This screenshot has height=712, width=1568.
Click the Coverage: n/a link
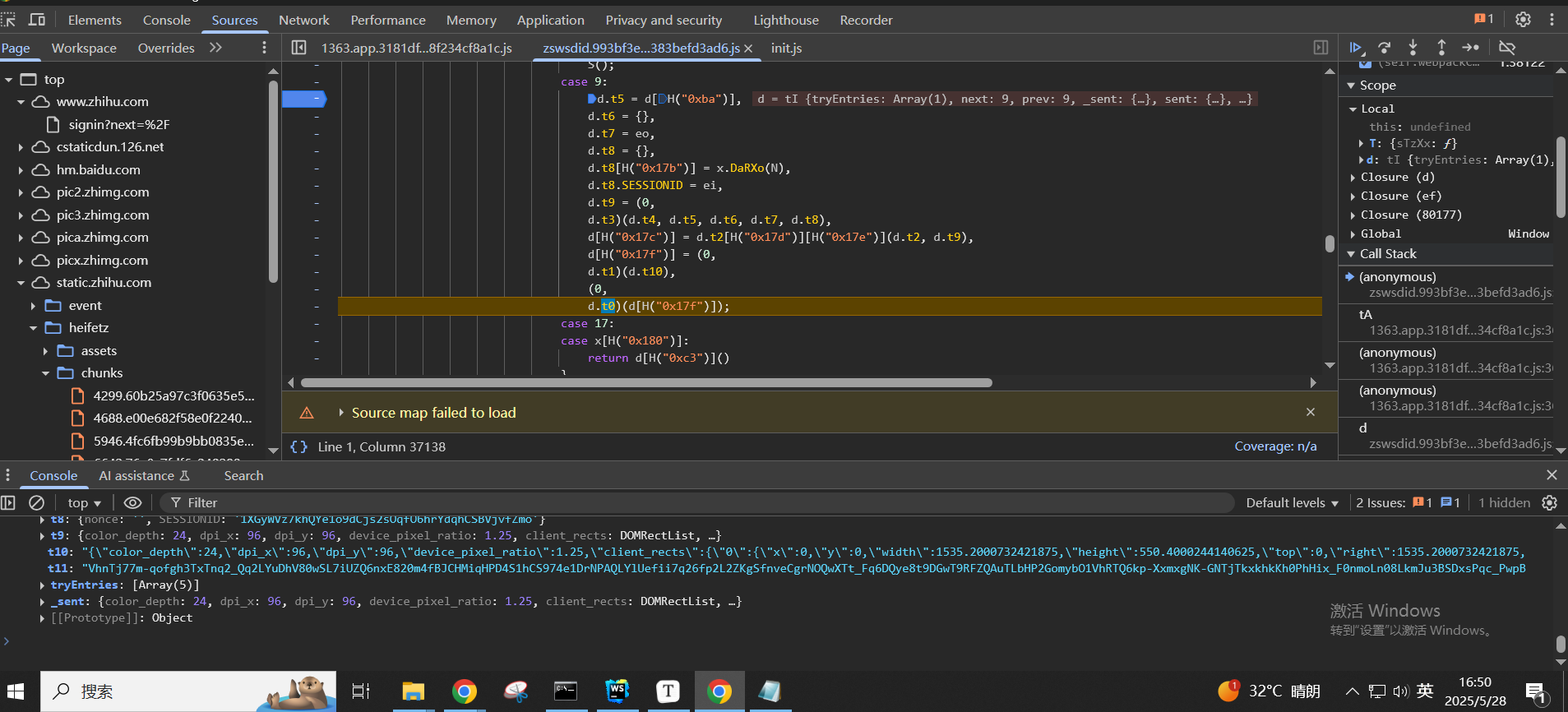tap(1275, 446)
